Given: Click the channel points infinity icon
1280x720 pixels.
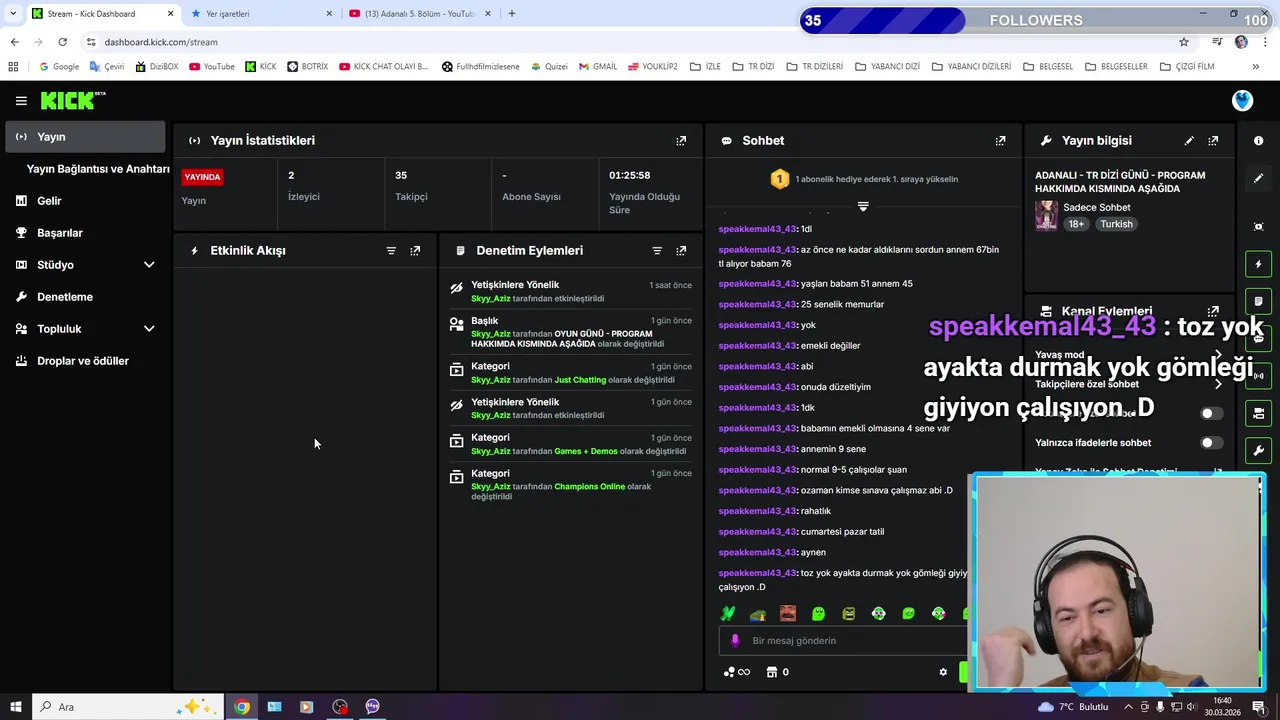Looking at the screenshot, I should click(737, 672).
